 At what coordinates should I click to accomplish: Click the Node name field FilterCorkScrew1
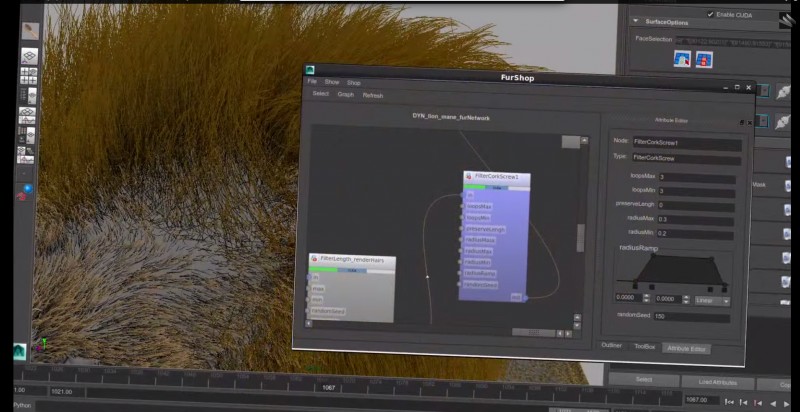(x=687, y=144)
